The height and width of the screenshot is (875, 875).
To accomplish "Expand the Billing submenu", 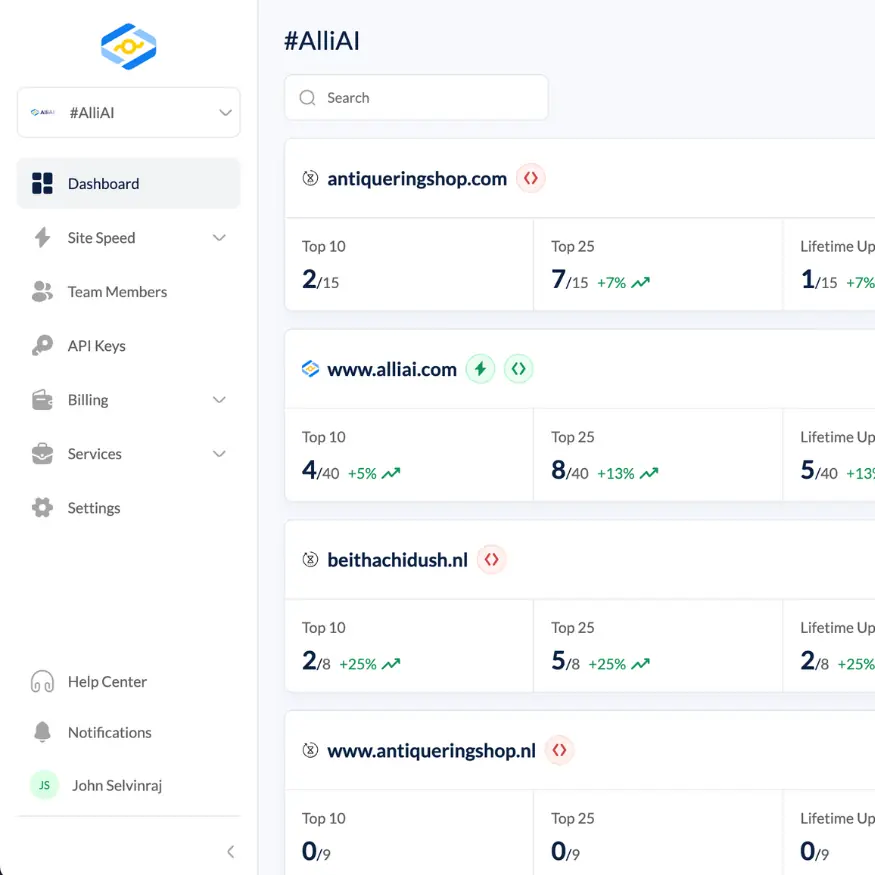I will (219, 400).
